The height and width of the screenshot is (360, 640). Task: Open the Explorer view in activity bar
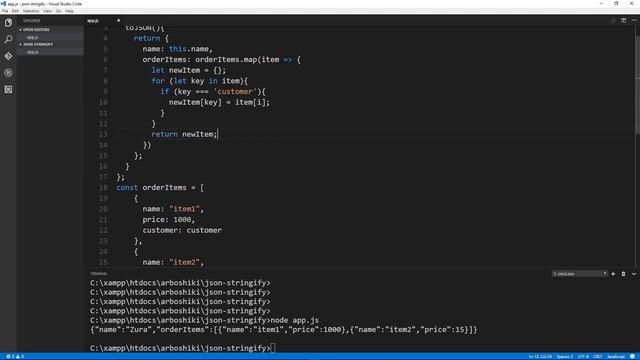pyautogui.click(x=8, y=22)
